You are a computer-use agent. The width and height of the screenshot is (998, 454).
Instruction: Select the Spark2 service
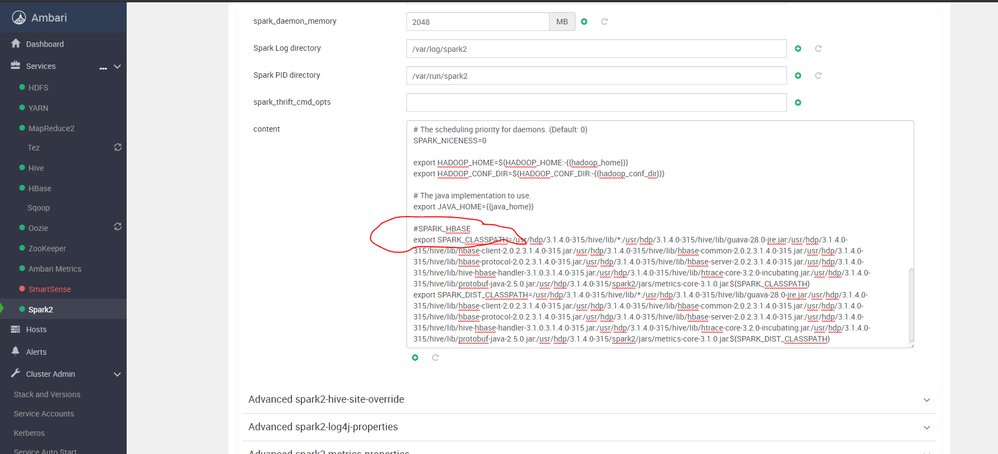pyautogui.click(x=41, y=309)
